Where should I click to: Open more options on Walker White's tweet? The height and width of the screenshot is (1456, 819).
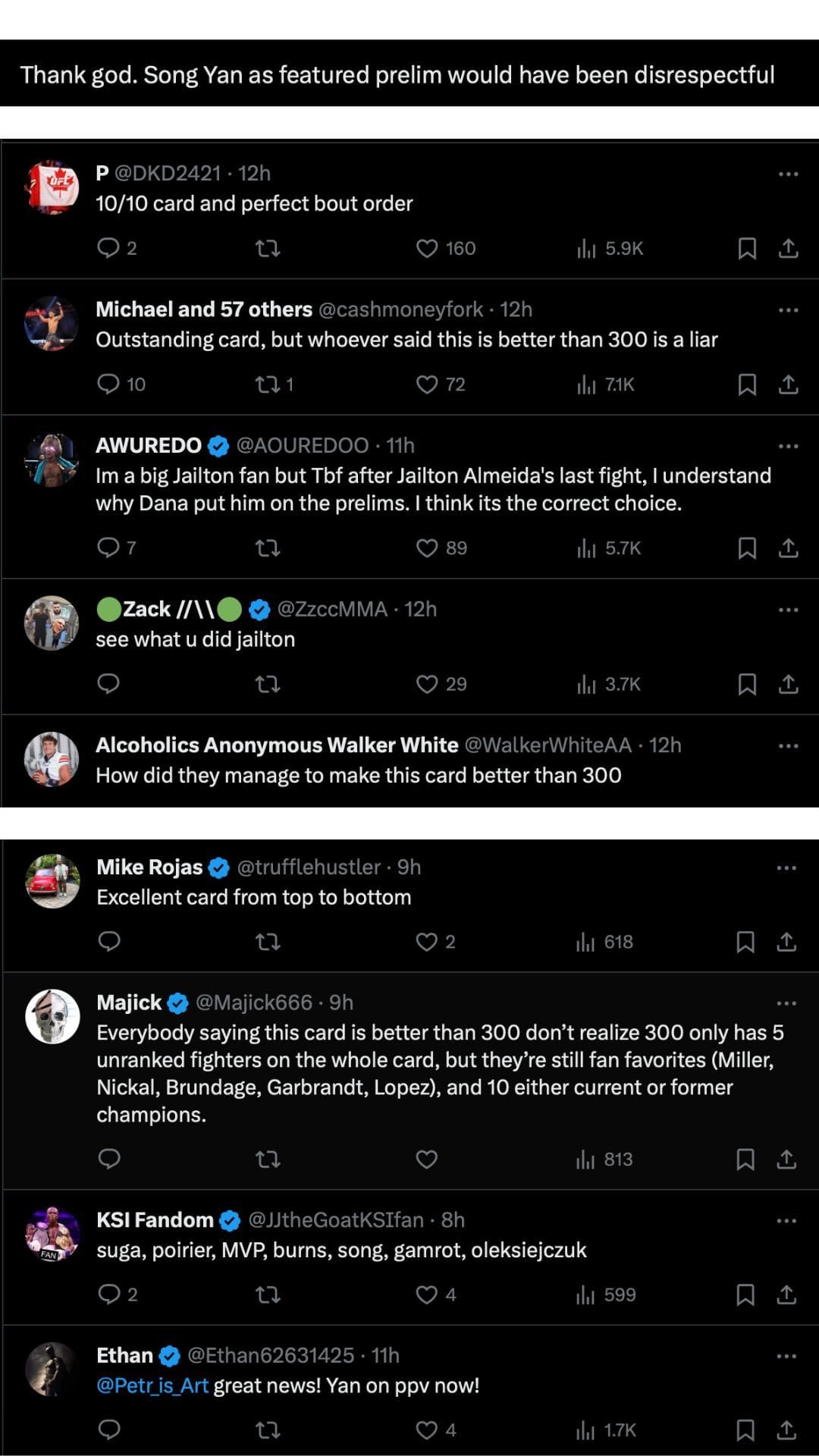tap(788, 746)
